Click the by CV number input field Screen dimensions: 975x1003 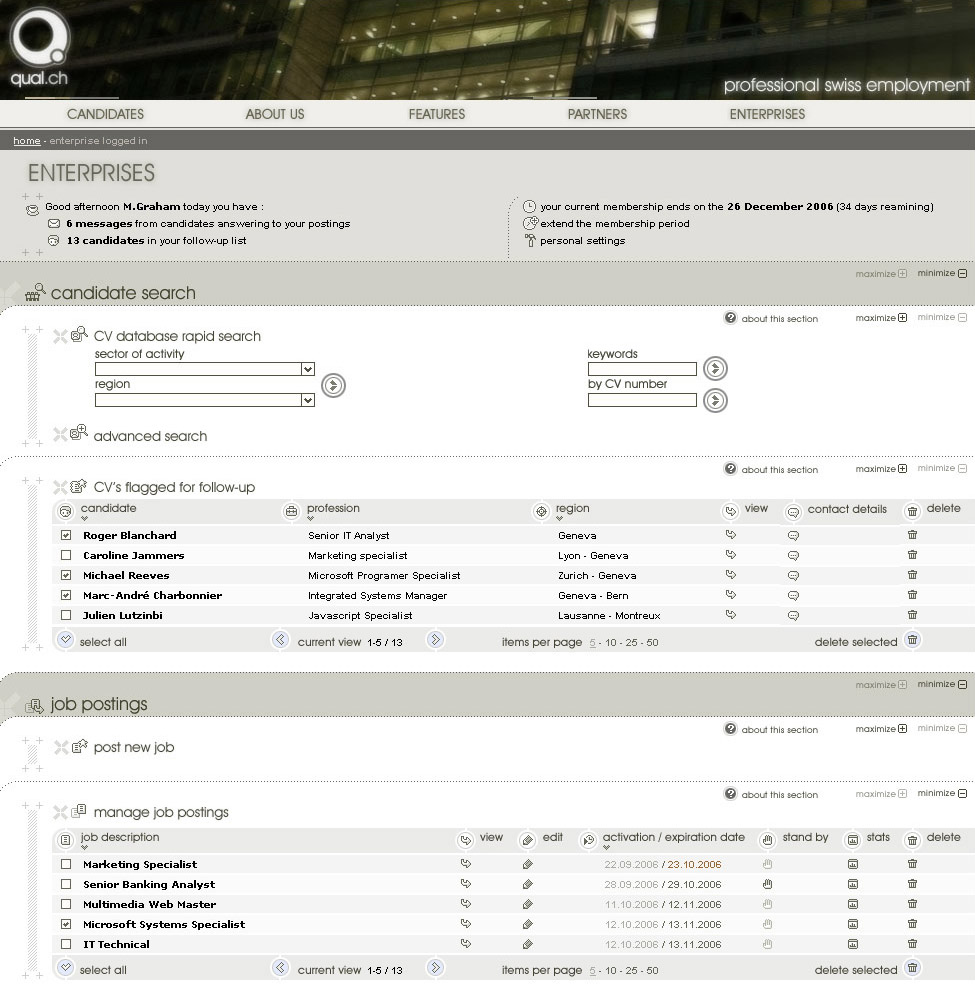[642, 400]
